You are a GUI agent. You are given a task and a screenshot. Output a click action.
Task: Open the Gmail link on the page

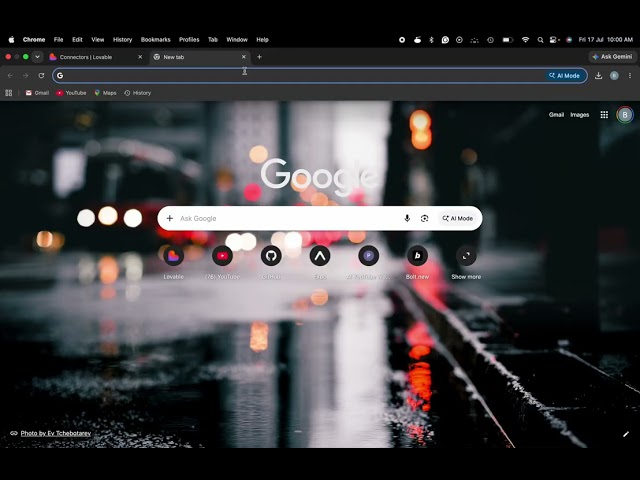pos(556,115)
